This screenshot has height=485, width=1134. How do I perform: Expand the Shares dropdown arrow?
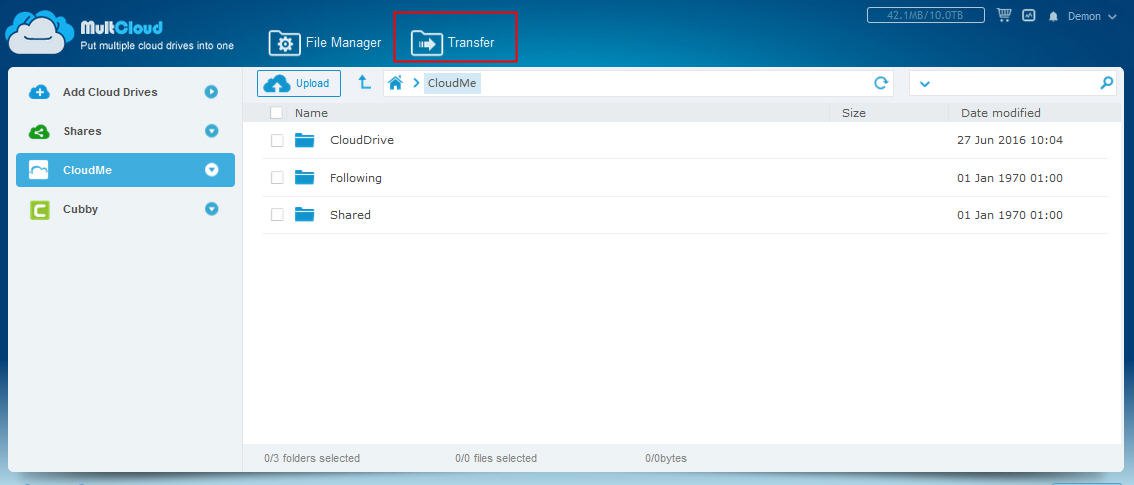(x=211, y=131)
